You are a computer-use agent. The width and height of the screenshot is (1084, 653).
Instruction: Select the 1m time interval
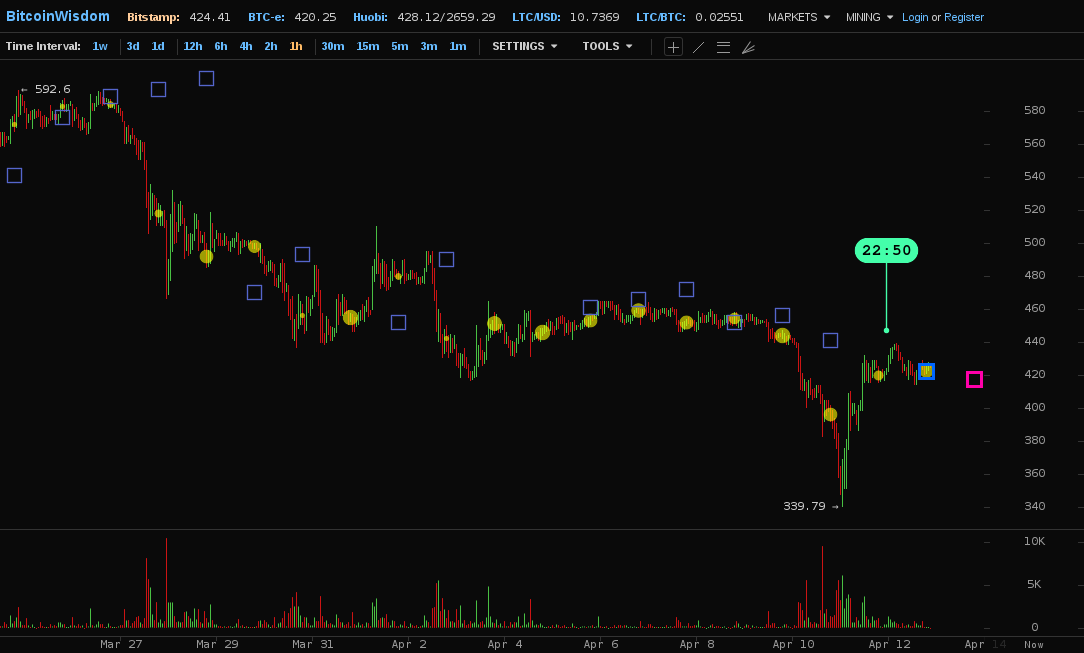coord(457,47)
